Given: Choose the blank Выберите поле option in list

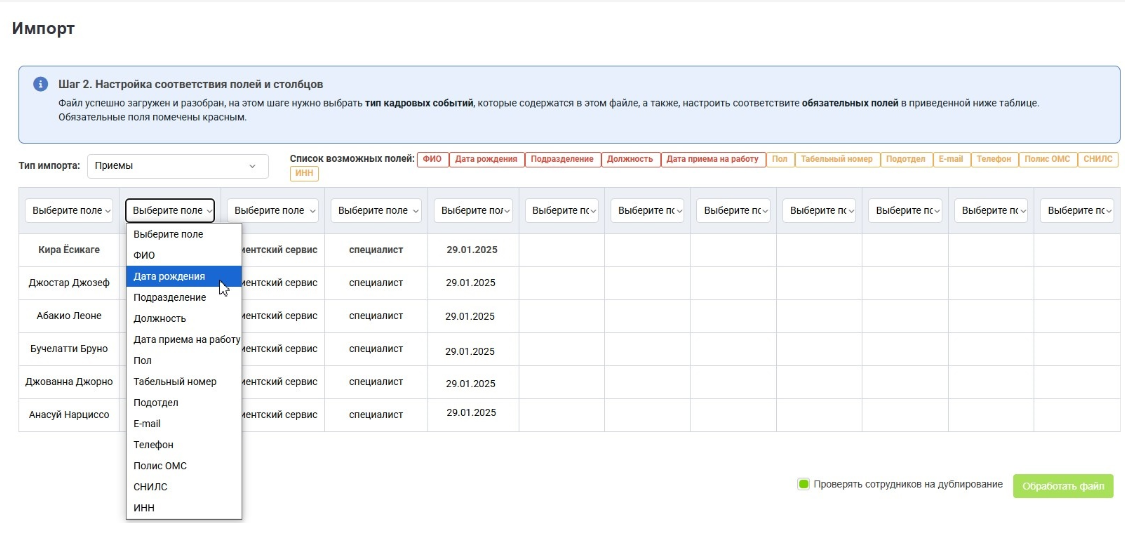Looking at the screenshot, I should tap(184, 234).
